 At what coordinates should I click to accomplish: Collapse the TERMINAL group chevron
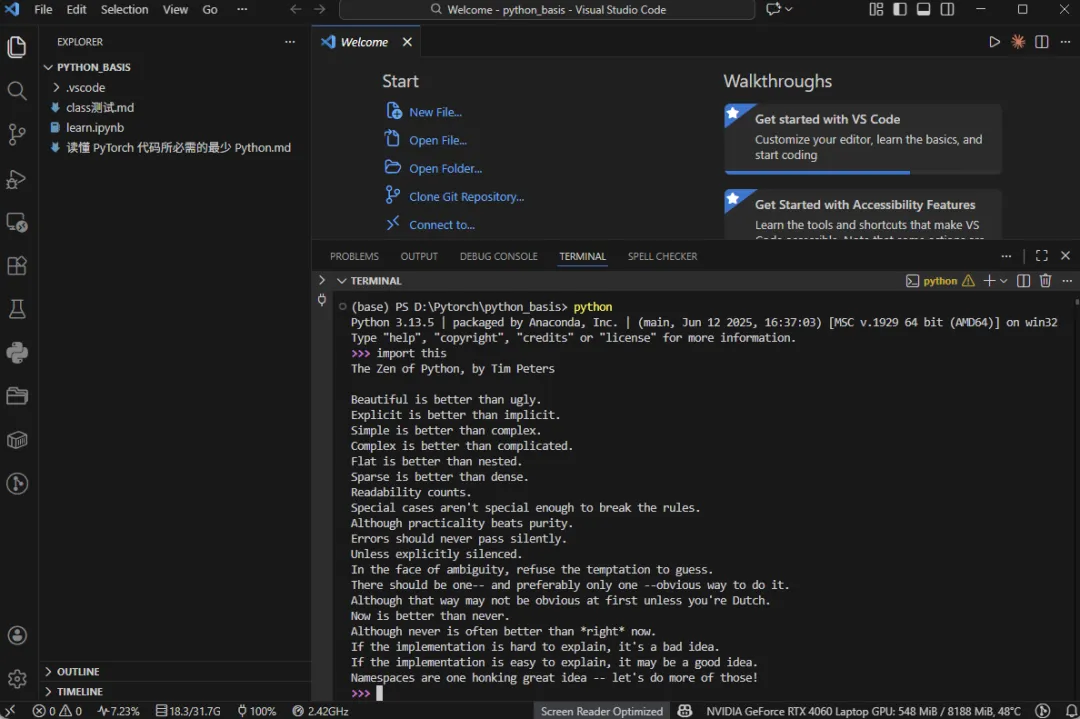pos(342,280)
